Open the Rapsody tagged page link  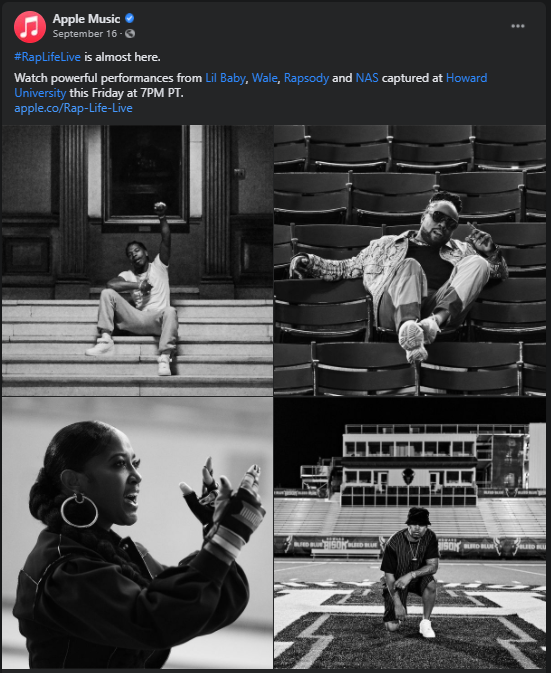pos(306,78)
